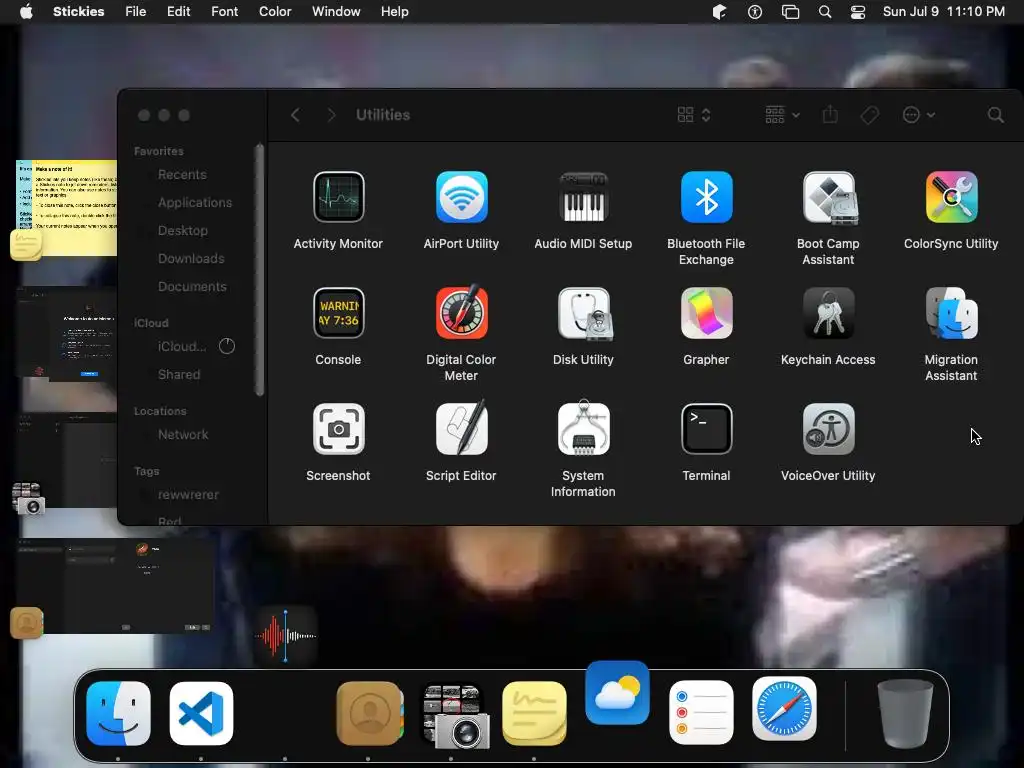Image resolution: width=1024 pixels, height=768 pixels.
Task: Open Bluetooth File Exchange
Action: pyautogui.click(x=706, y=197)
